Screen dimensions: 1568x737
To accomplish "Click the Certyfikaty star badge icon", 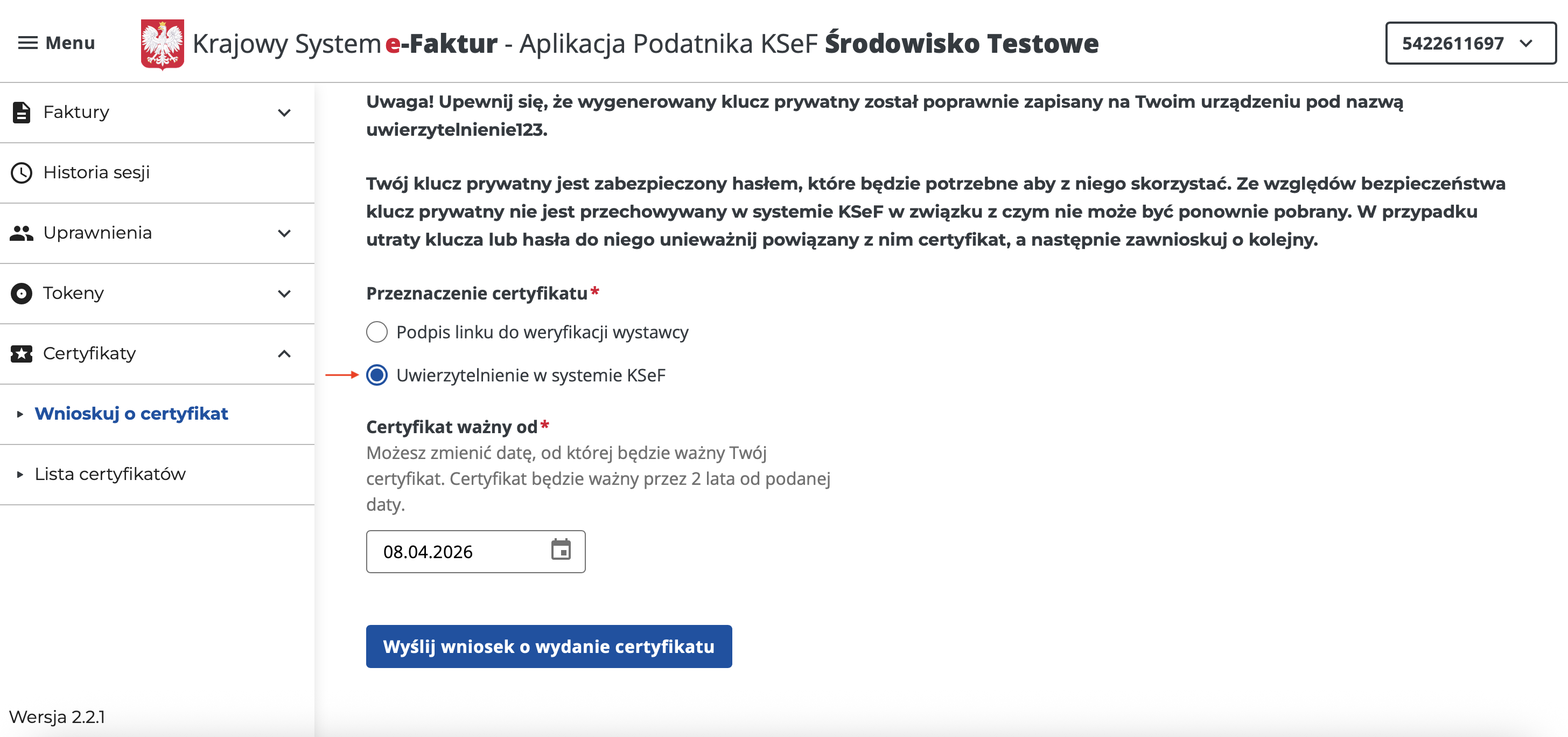I will coord(22,353).
